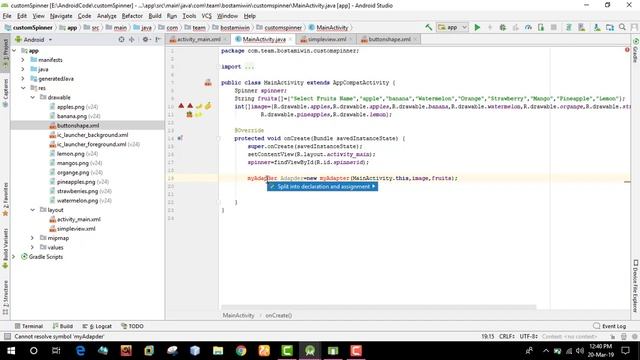Collapse the layout folder
The width and height of the screenshot is (640, 360).
pyautogui.click(x=33, y=210)
